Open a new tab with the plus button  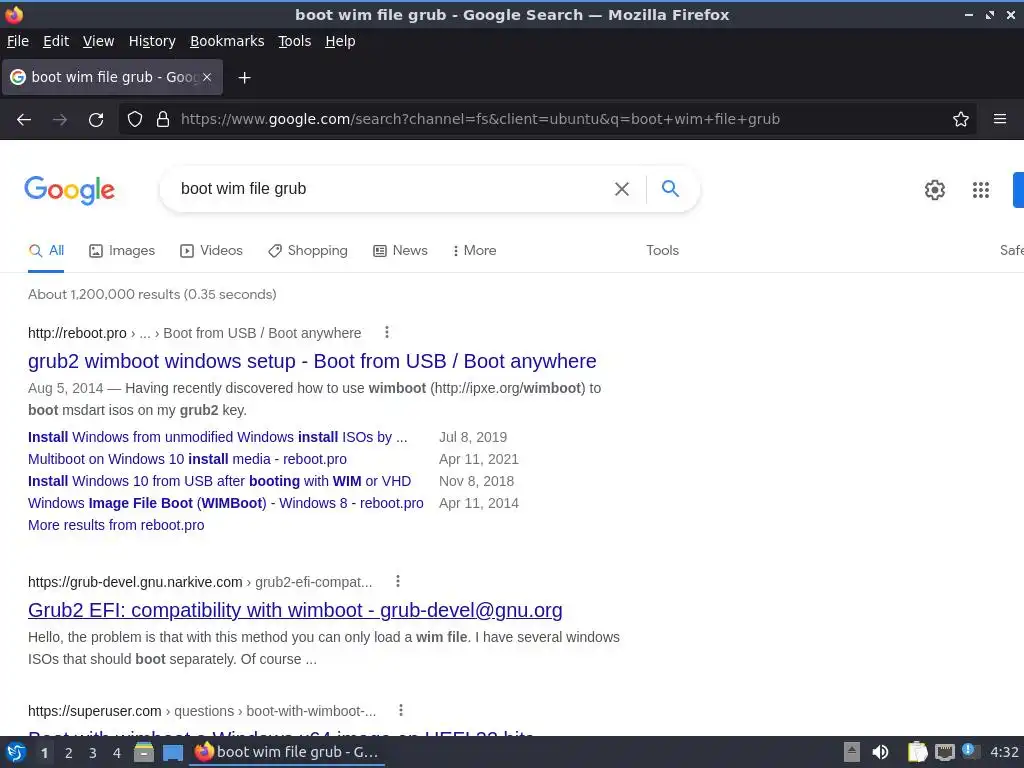[x=244, y=78]
